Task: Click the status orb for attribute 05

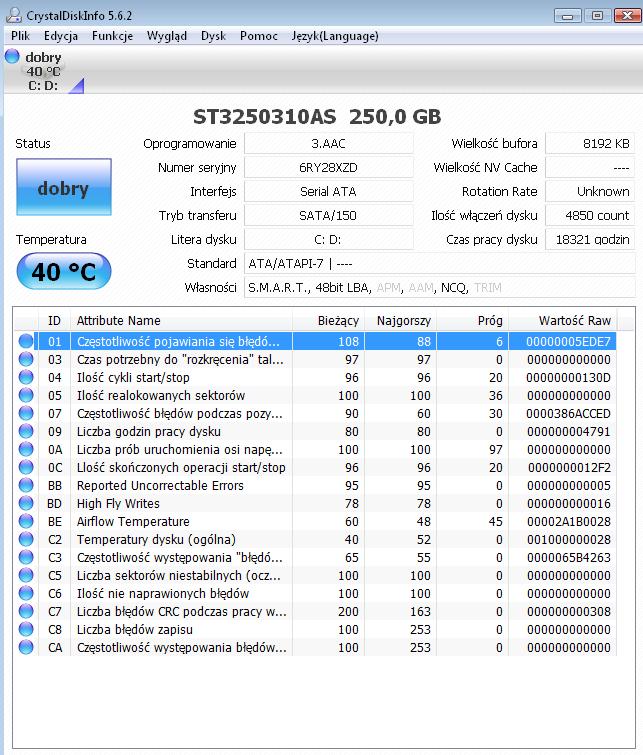Action: coord(26,395)
